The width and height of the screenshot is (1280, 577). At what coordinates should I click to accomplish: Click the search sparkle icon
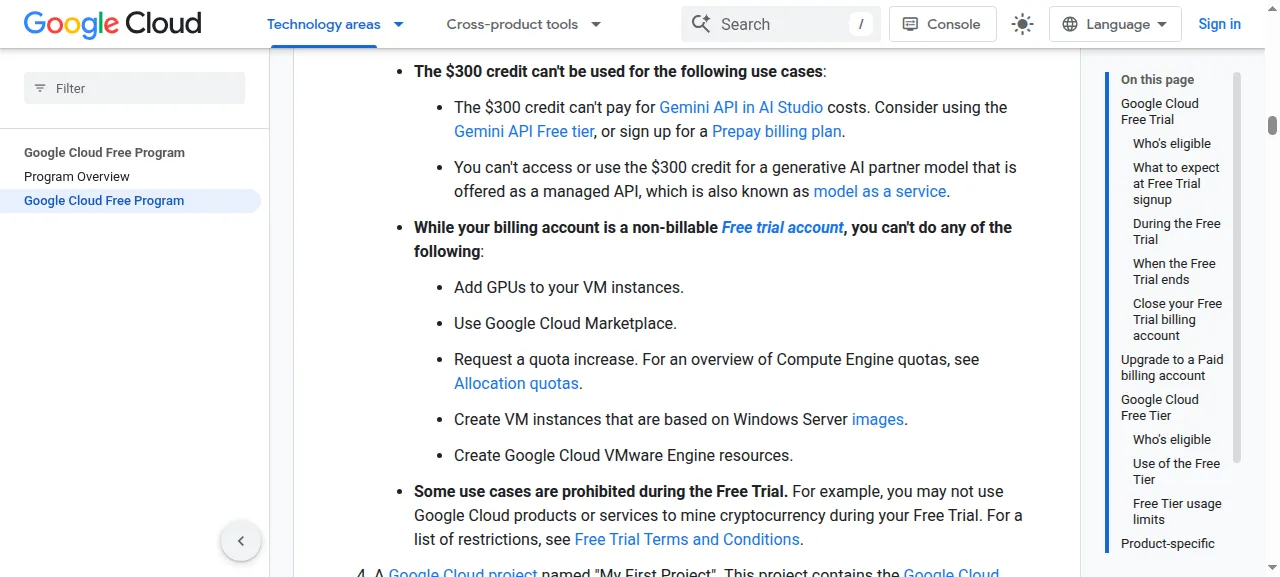click(x=701, y=24)
